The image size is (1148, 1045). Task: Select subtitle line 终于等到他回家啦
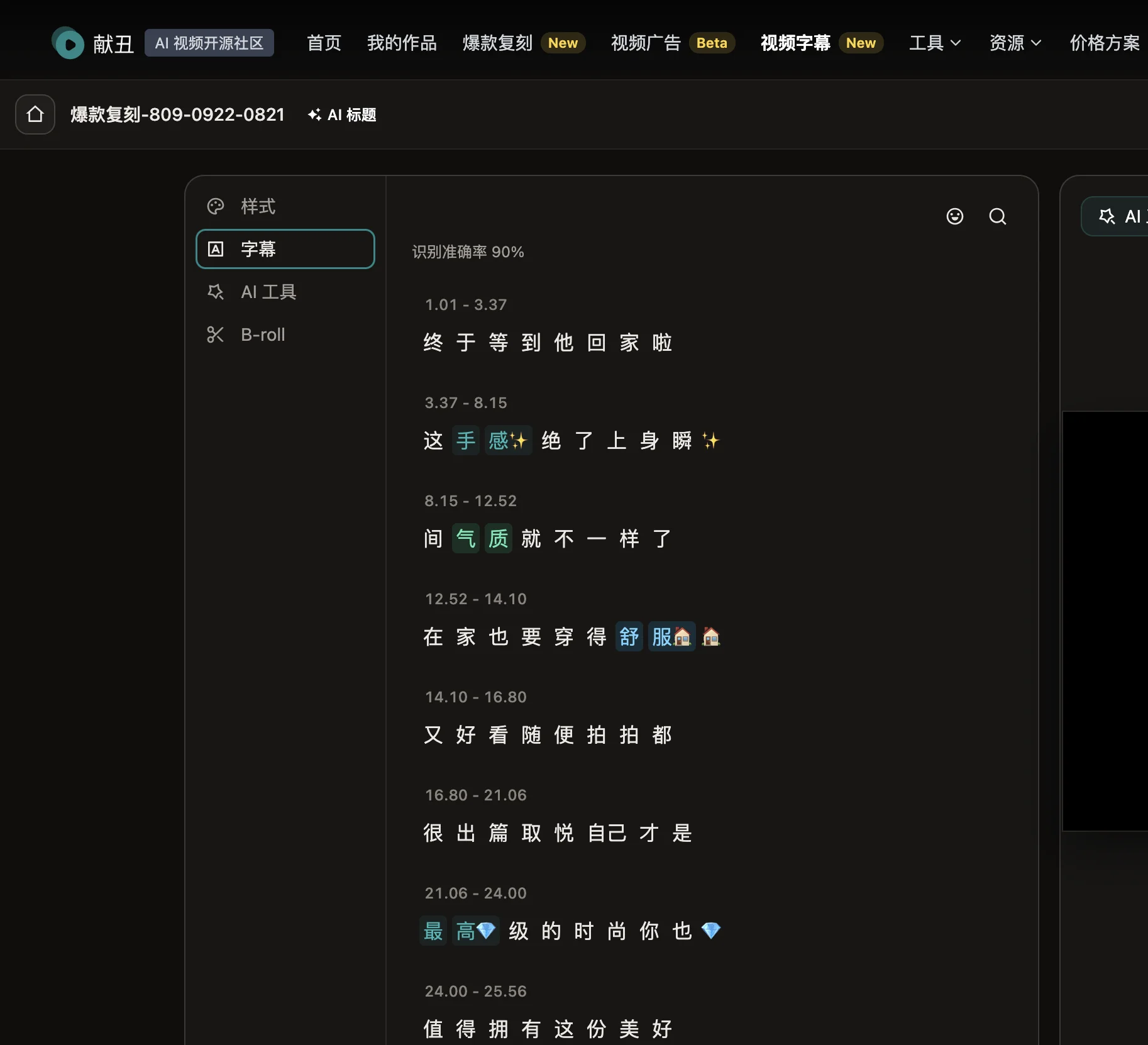pos(548,343)
